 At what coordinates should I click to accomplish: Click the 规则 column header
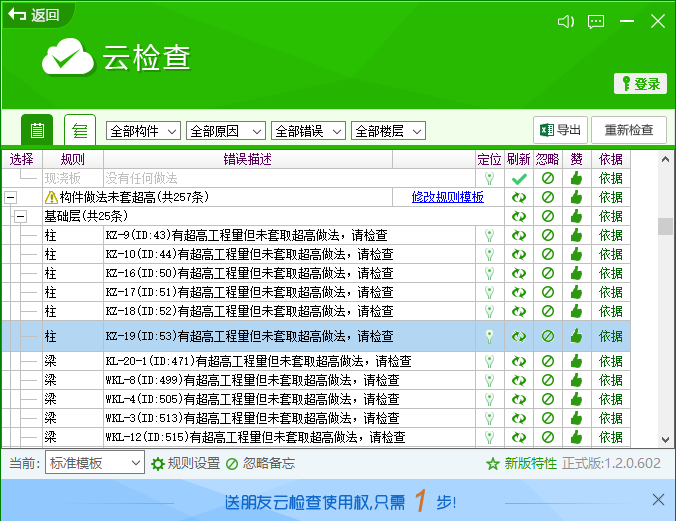click(x=72, y=160)
